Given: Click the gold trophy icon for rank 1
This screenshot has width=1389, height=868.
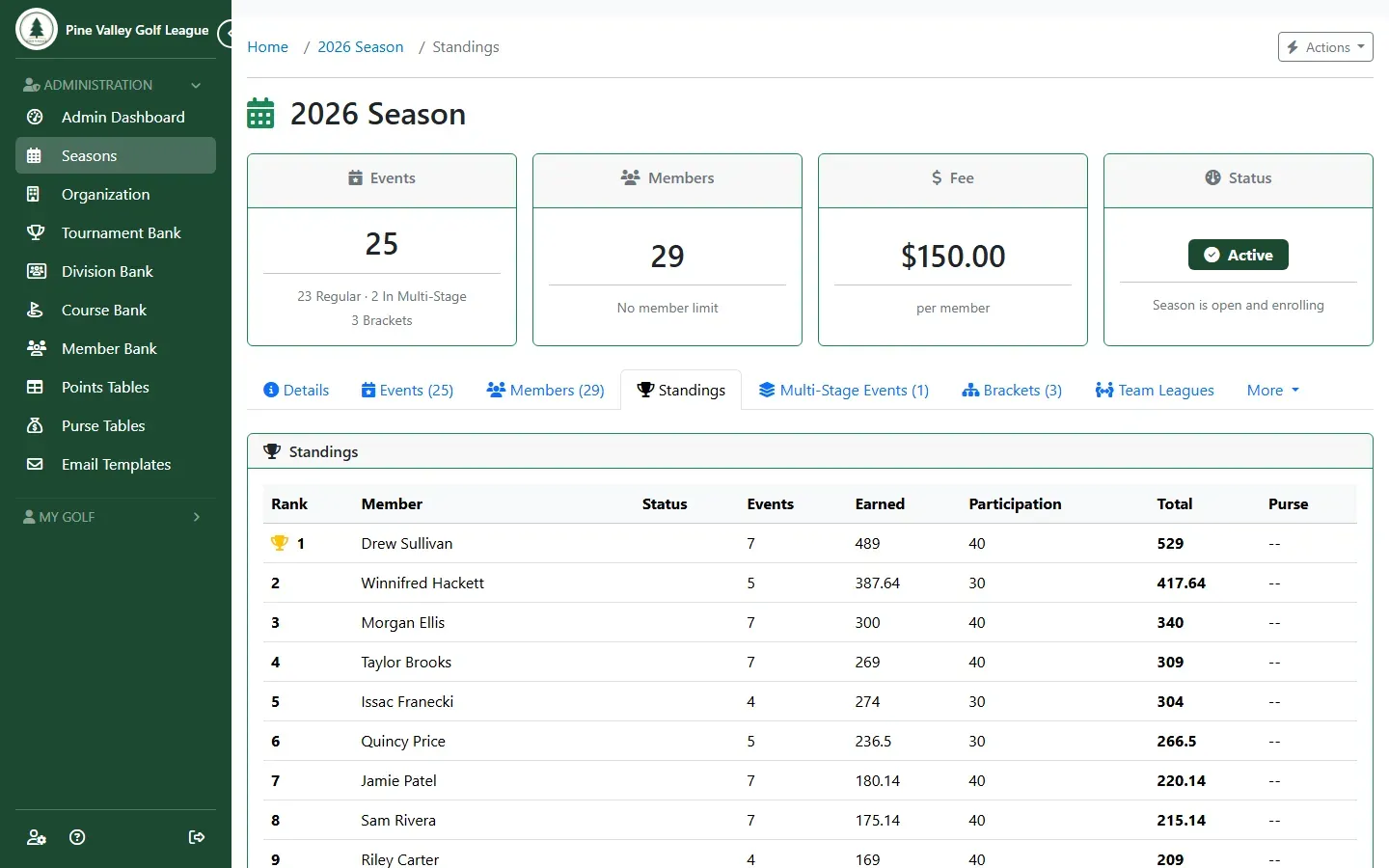Looking at the screenshot, I should click(280, 543).
